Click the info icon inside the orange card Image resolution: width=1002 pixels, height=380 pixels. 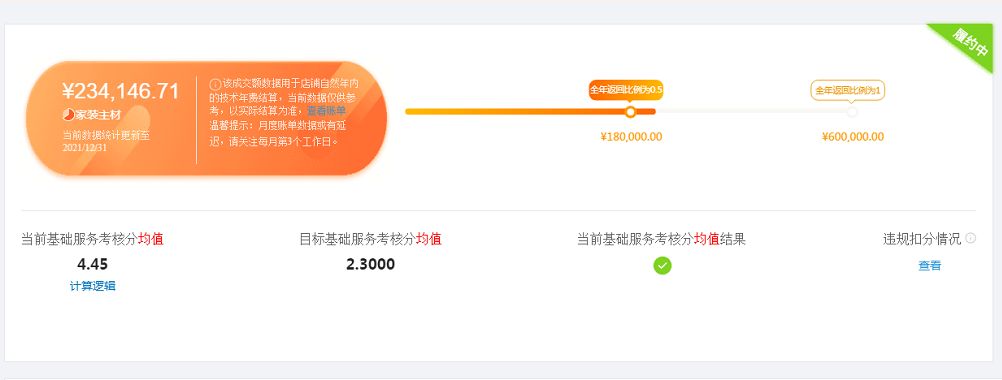(x=215, y=84)
